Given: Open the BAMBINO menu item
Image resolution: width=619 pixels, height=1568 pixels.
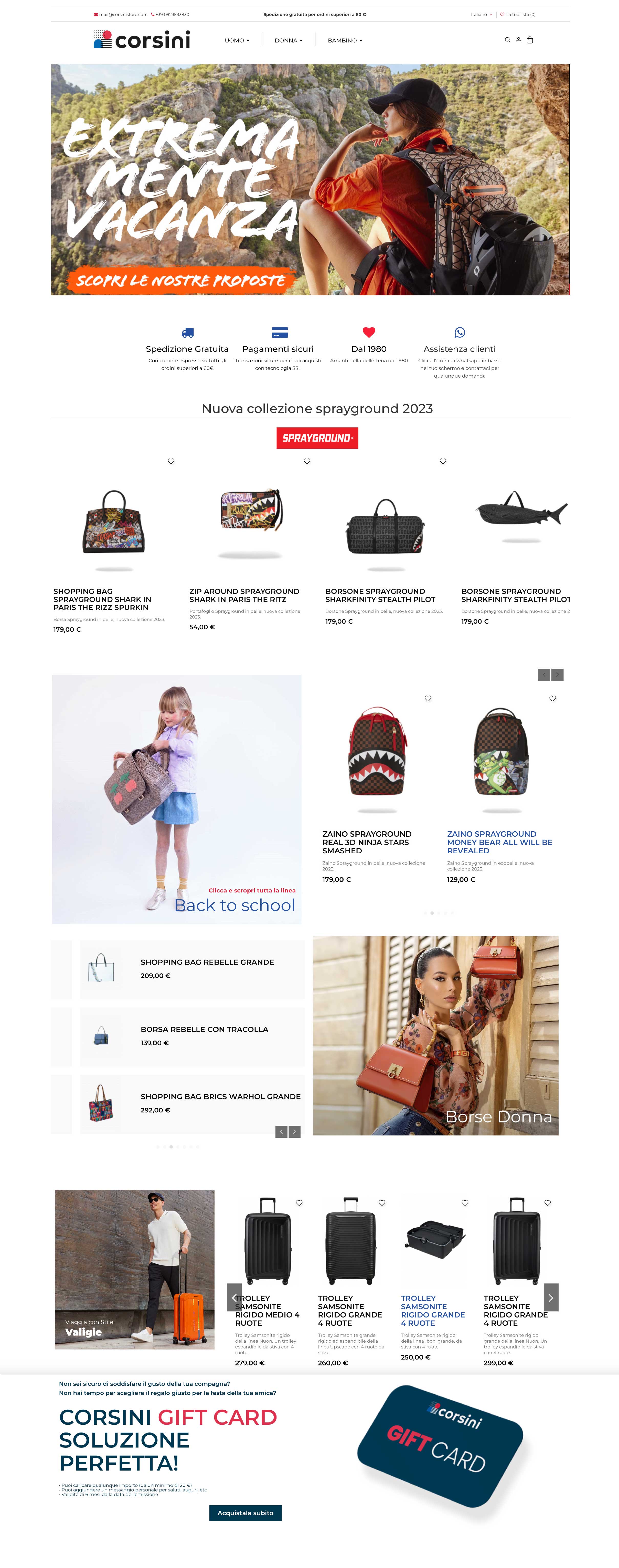Looking at the screenshot, I should [x=345, y=41].
